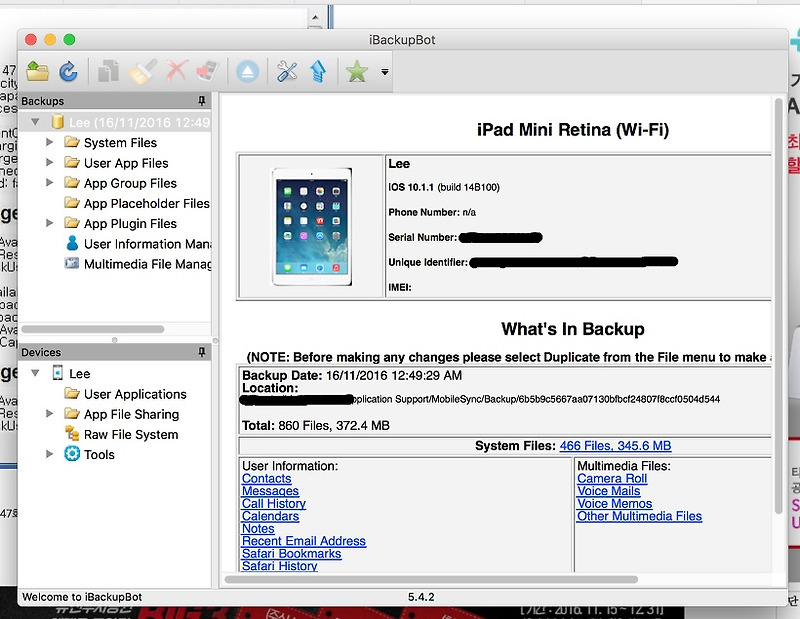Select User Applications under Devices
The height and width of the screenshot is (619, 800).
coord(135,394)
